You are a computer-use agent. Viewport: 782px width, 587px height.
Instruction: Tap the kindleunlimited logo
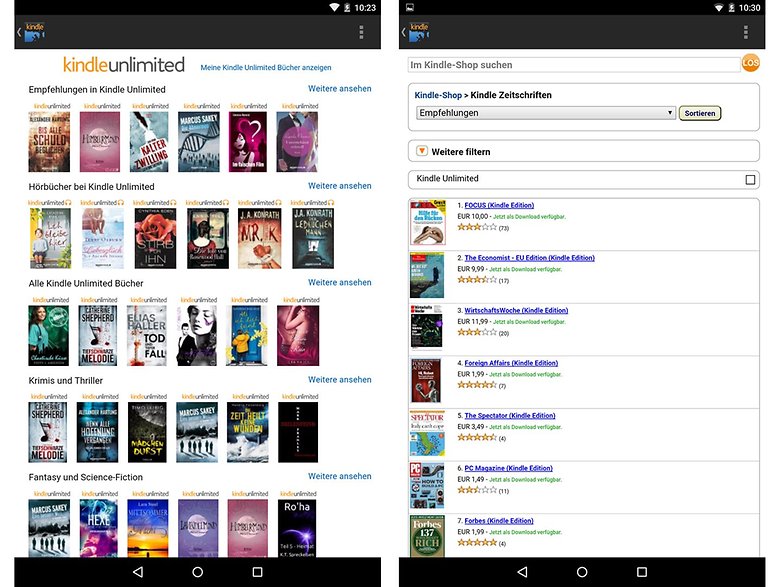click(124, 65)
